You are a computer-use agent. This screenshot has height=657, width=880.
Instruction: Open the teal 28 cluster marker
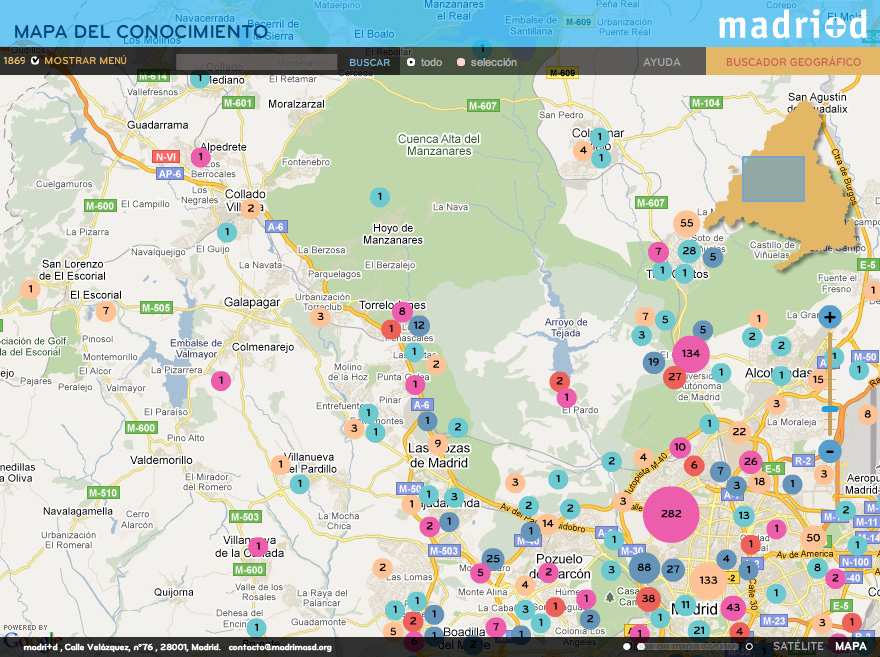pos(689,251)
